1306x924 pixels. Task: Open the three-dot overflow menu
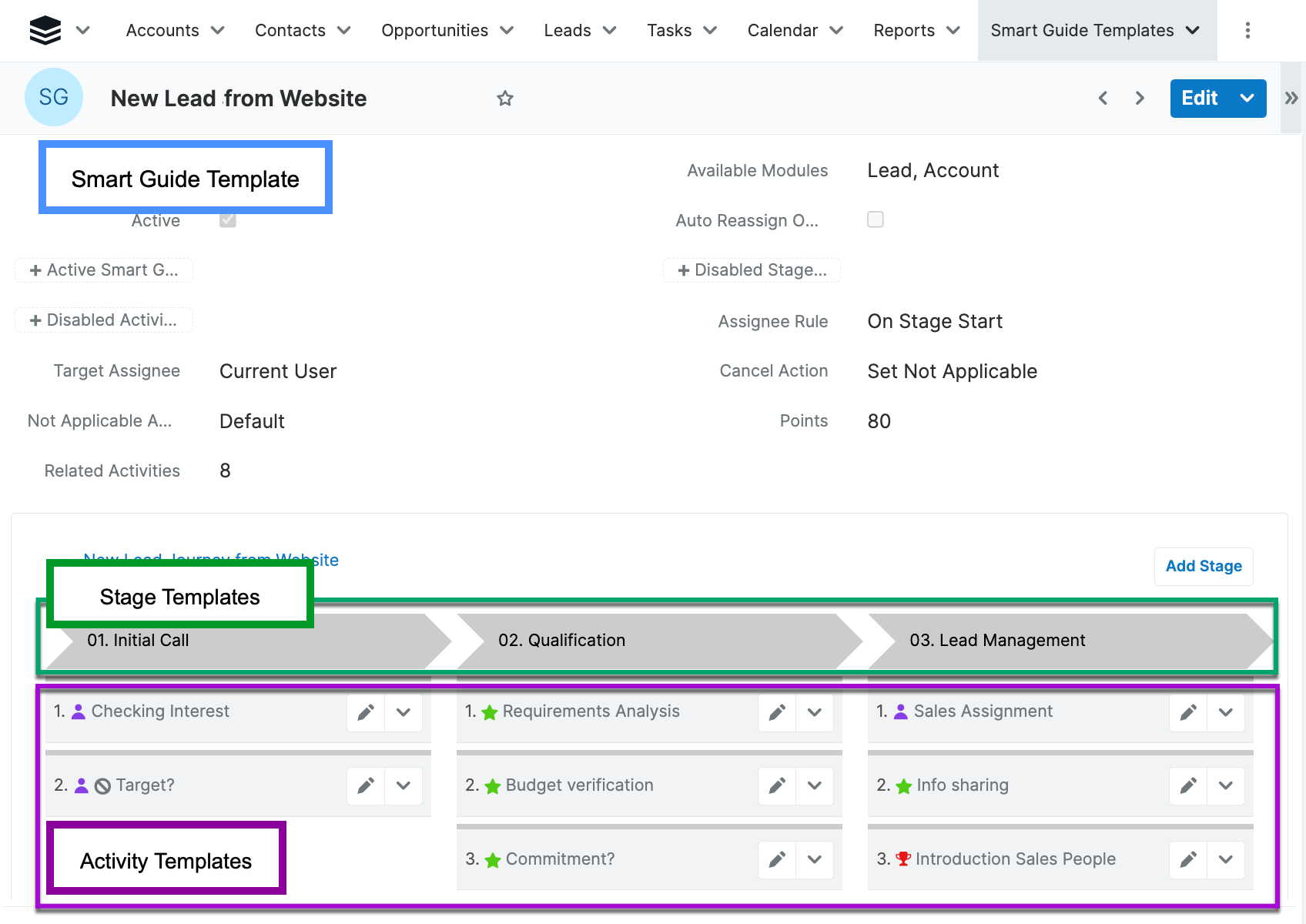[1247, 31]
